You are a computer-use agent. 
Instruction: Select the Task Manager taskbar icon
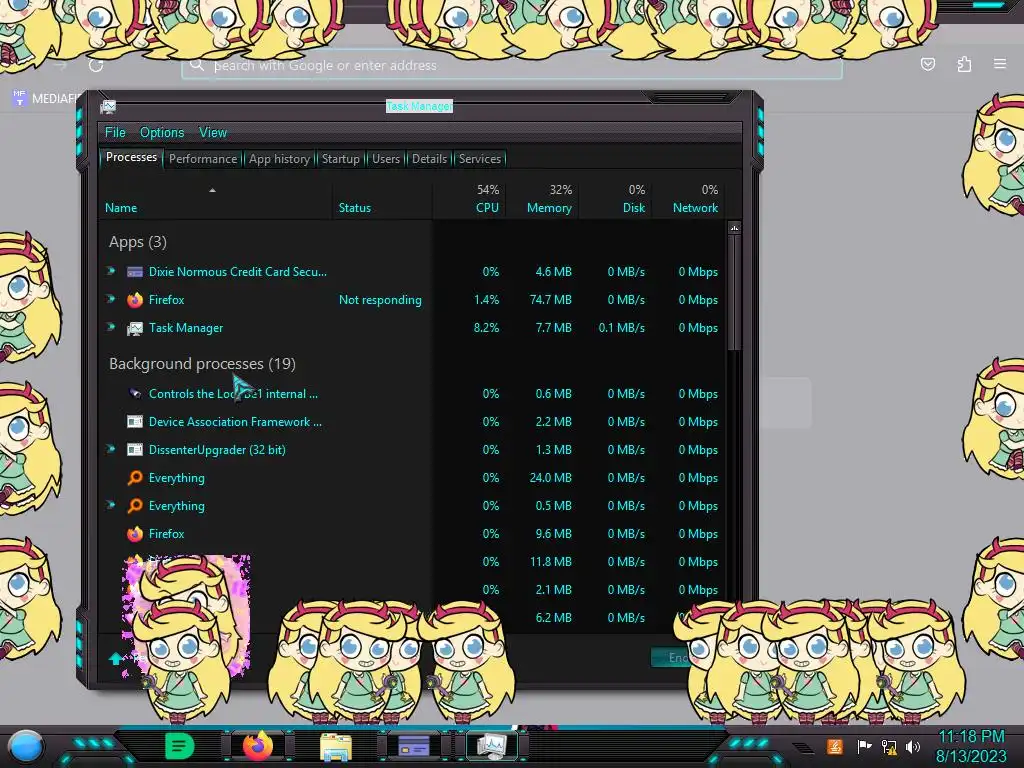tap(491, 746)
